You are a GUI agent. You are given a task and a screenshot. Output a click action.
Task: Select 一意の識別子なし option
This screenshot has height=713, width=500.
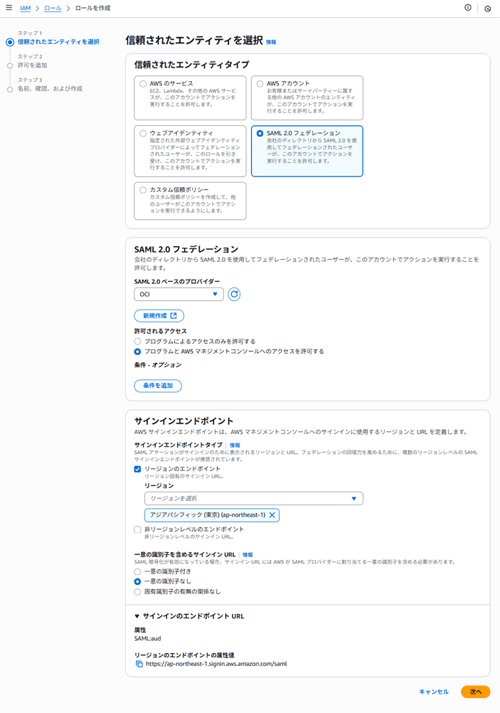[x=137, y=582]
